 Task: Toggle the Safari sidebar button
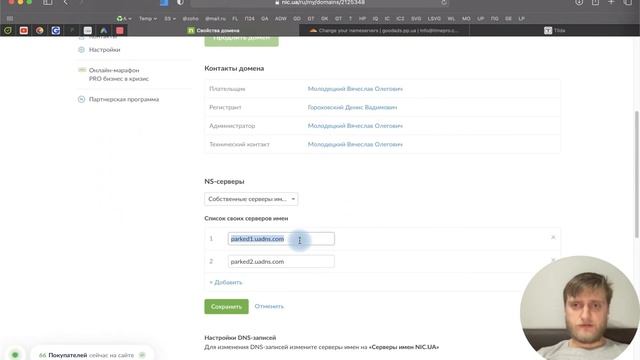[x=48, y=2]
